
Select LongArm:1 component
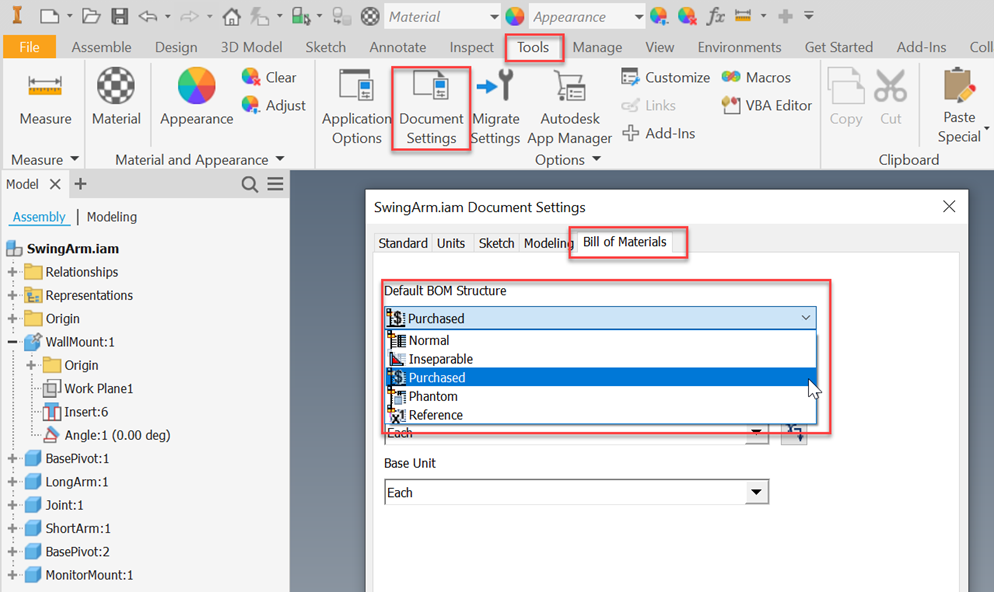(76, 482)
